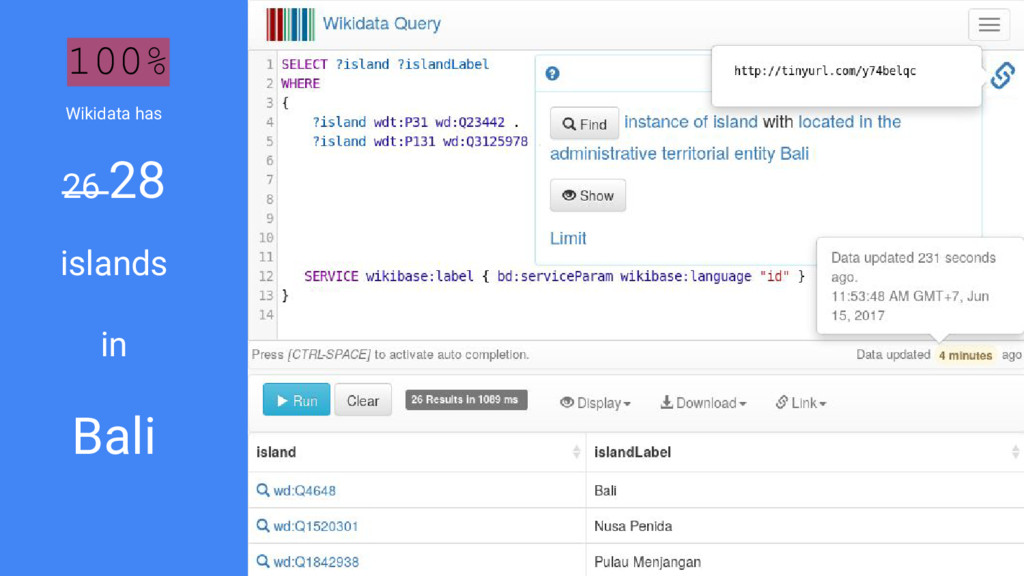Screen dimensions: 1024x576
Task: Sort by the islandLabel column arrows
Action: pos(1016,452)
